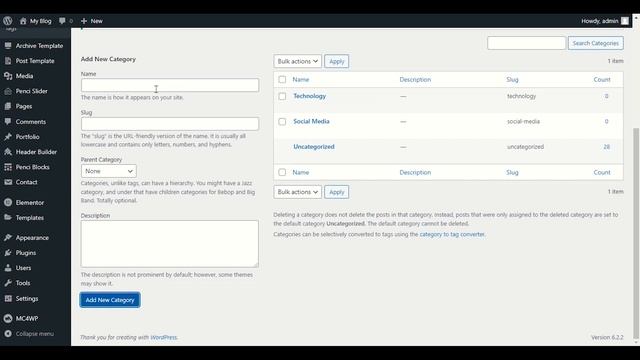Click the Settings sidebar icon
640x360 pixels.
(x=8, y=298)
